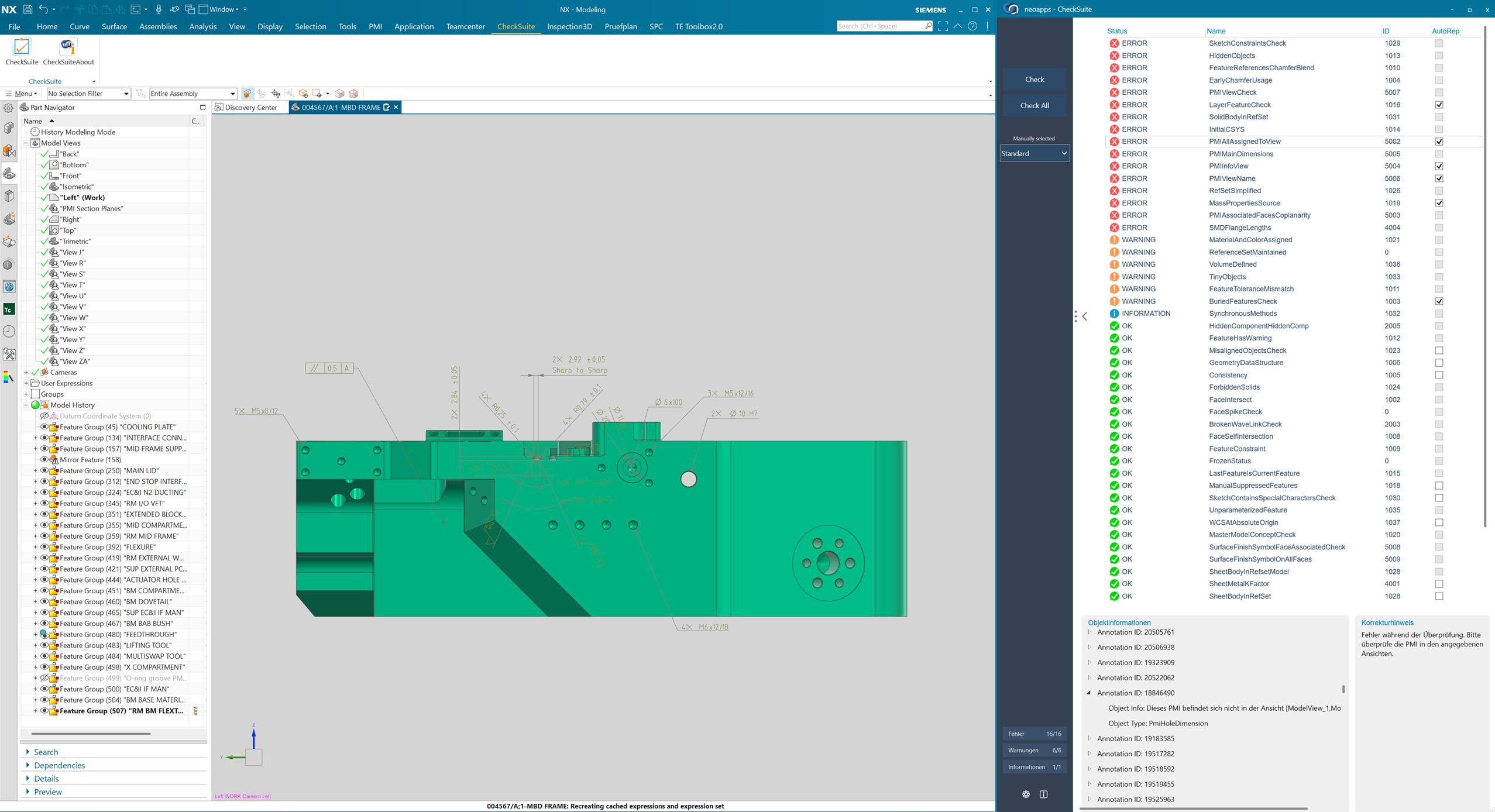
Task: Click the microphone voice command icon
Action: tap(159, 9)
